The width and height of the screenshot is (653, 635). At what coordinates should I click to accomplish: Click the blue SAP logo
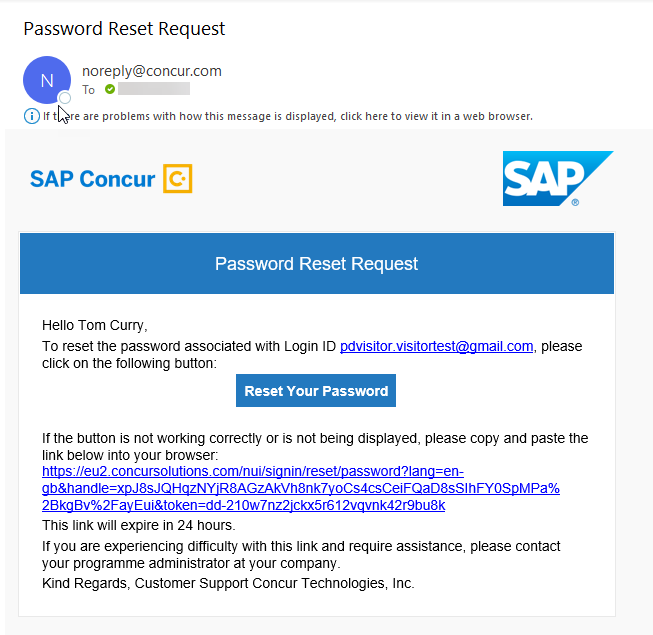[557, 179]
